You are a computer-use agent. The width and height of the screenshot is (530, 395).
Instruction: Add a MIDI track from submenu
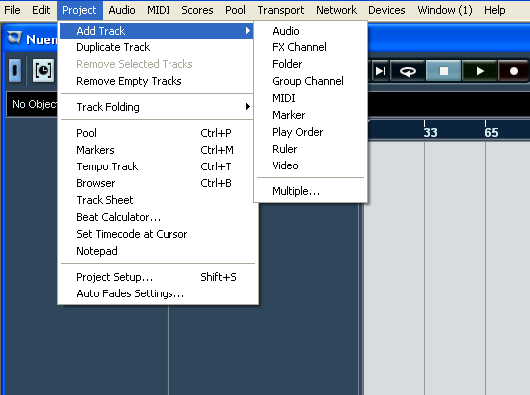(x=284, y=98)
